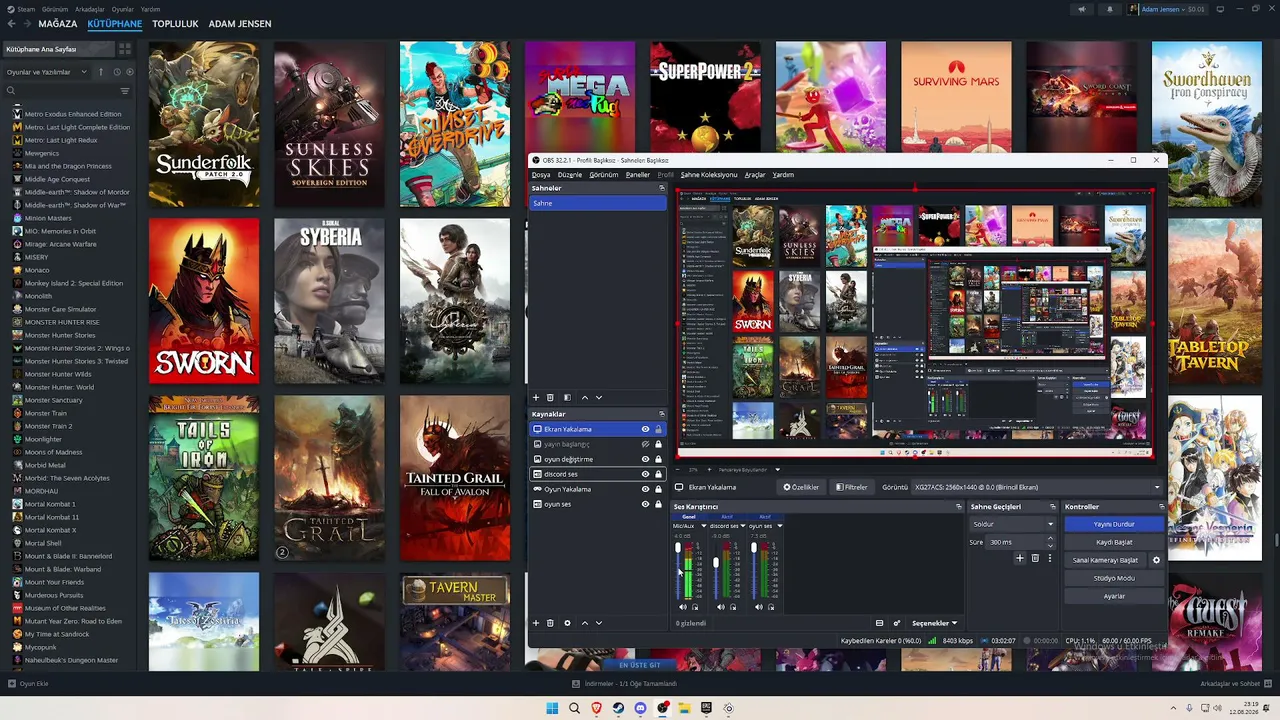Image resolution: width=1280 pixels, height=720 pixels.
Task: Open transition three-dot options menu
Action: point(1049,558)
